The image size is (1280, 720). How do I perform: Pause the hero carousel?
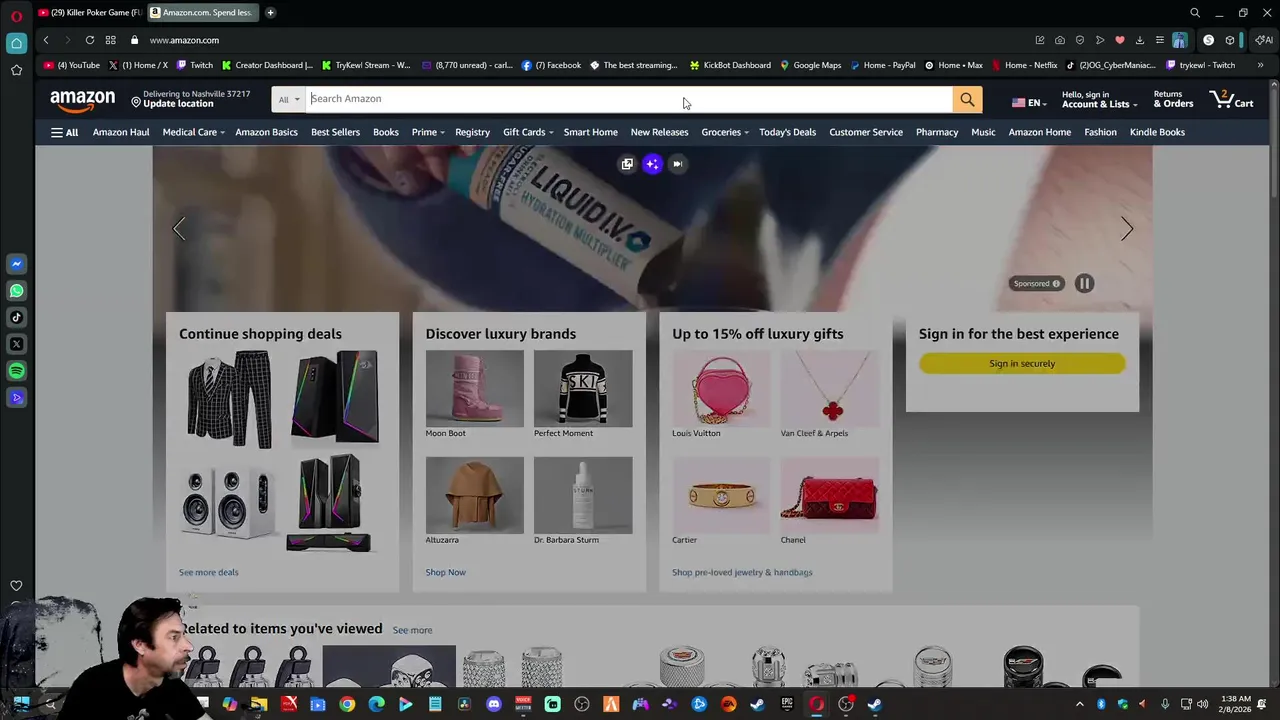1084,284
